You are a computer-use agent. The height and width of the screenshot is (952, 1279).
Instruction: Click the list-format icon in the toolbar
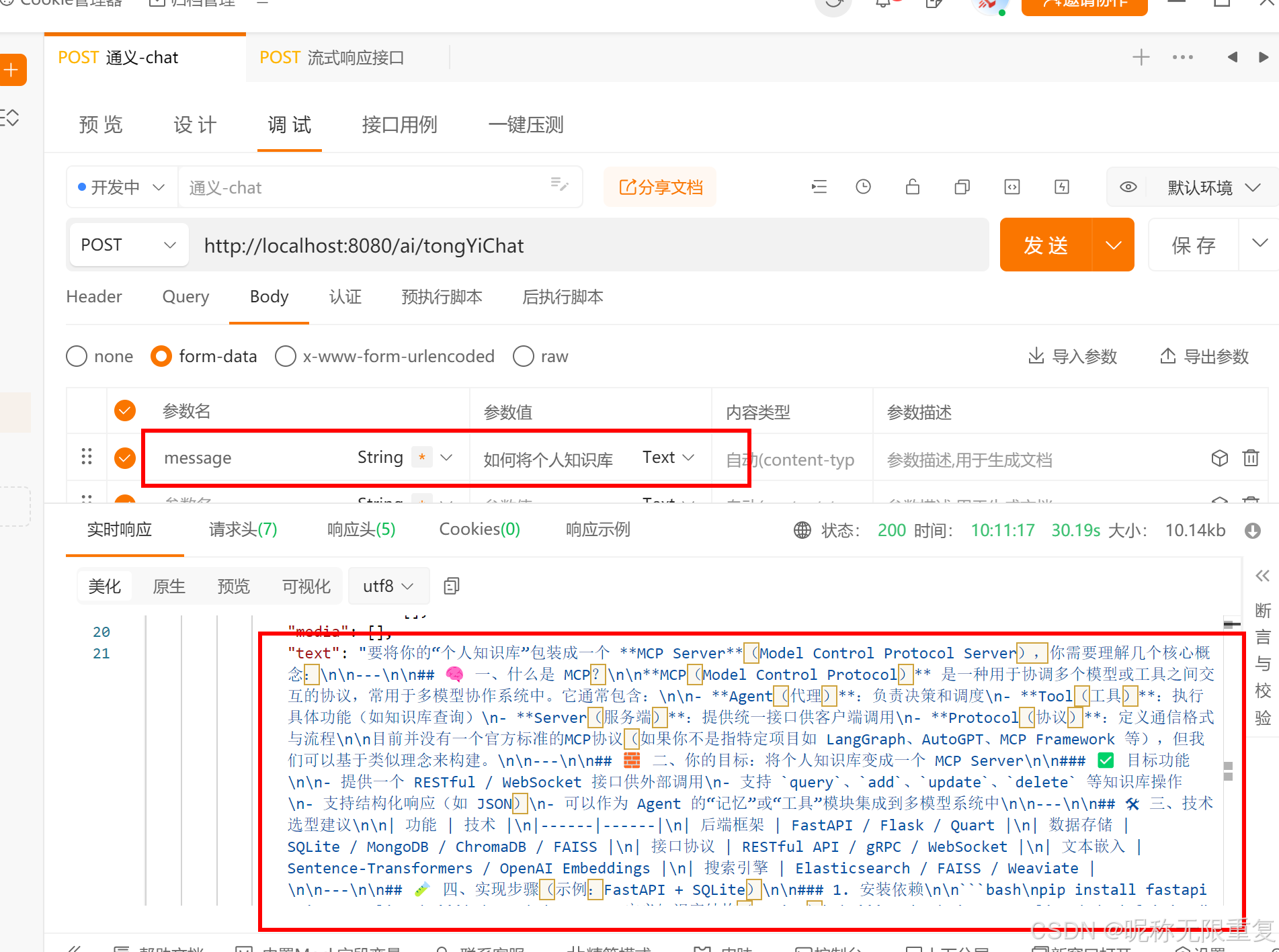819,187
